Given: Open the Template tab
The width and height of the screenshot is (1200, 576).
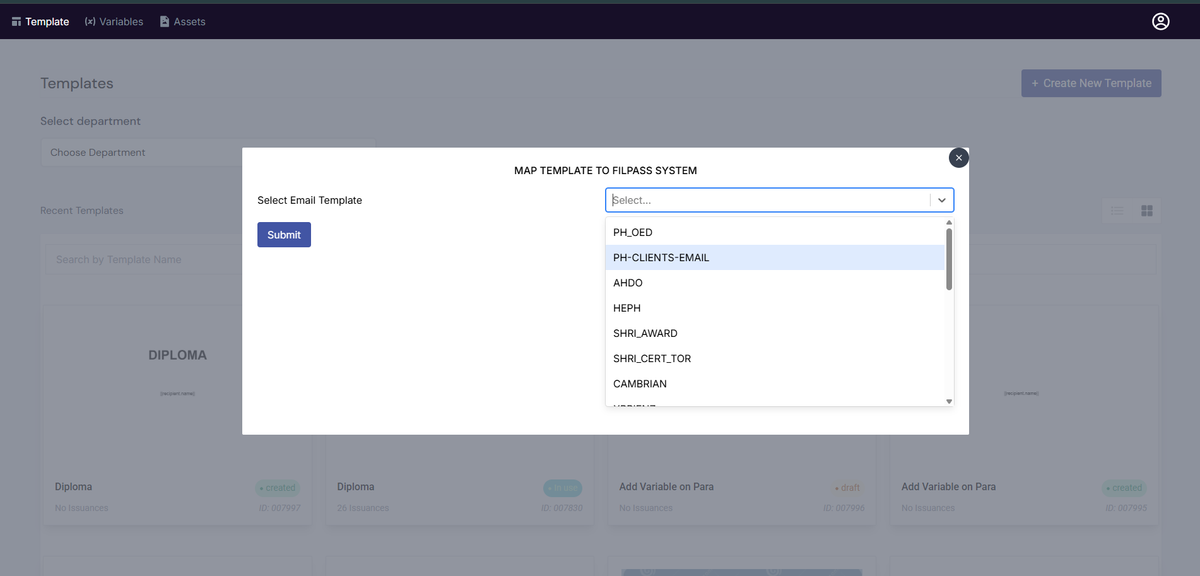Looking at the screenshot, I should point(40,21).
